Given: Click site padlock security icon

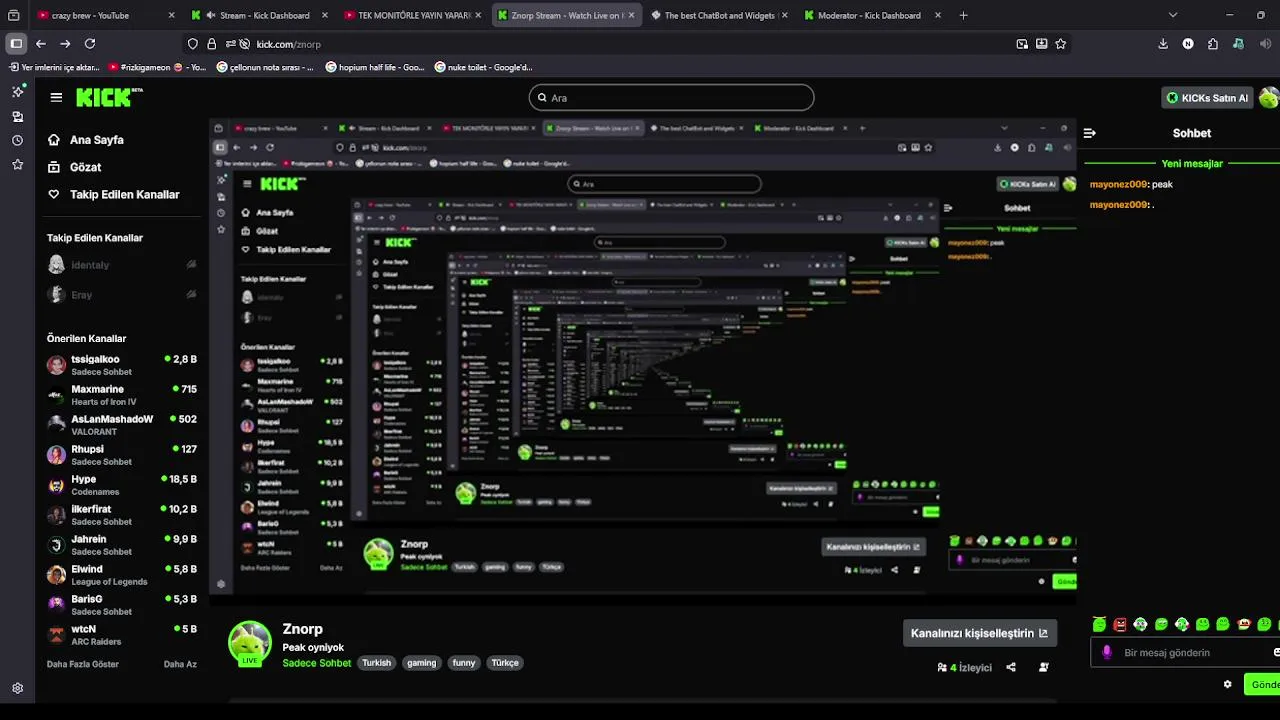Looking at the screenshot, I should (212, 44).
